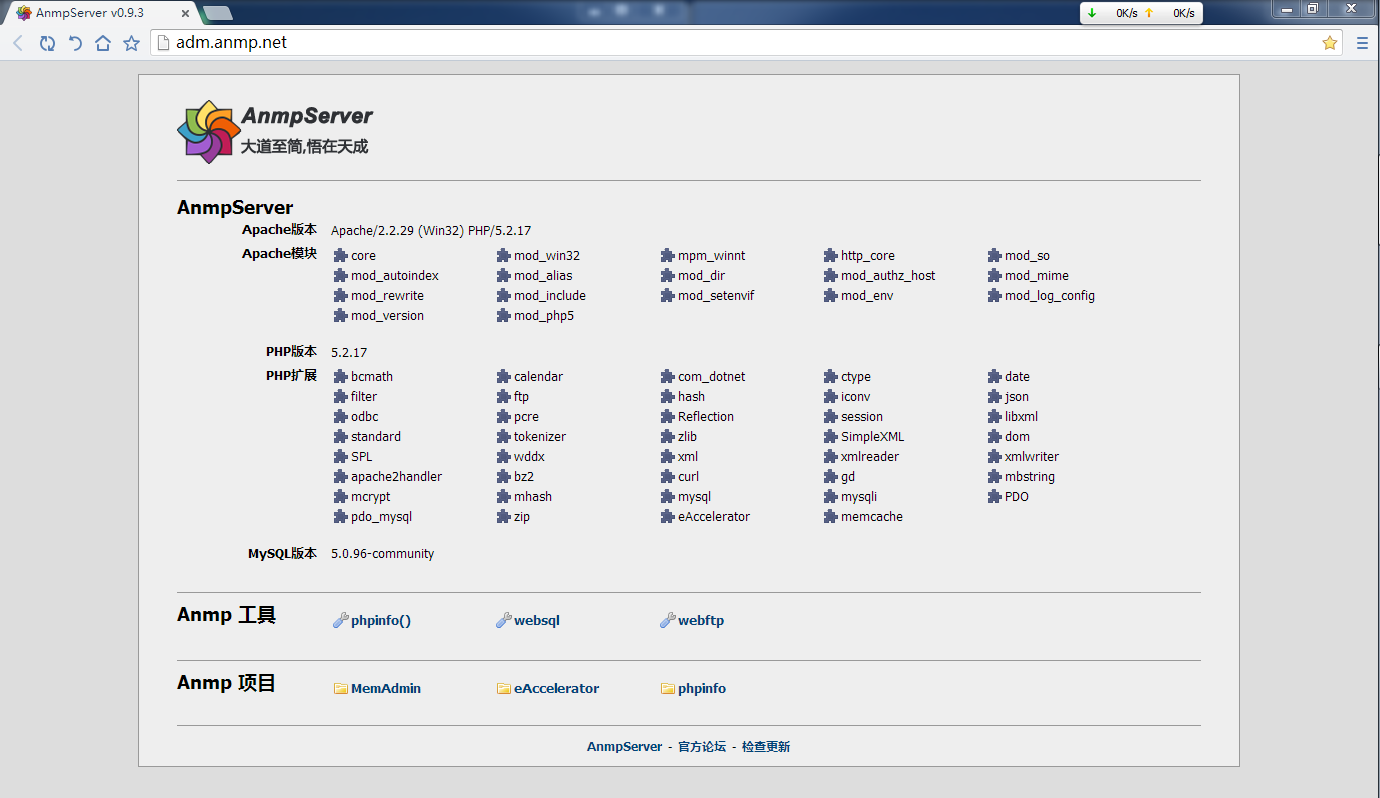
Task: Go back with the browser back arrow
Action: (18, 43)
